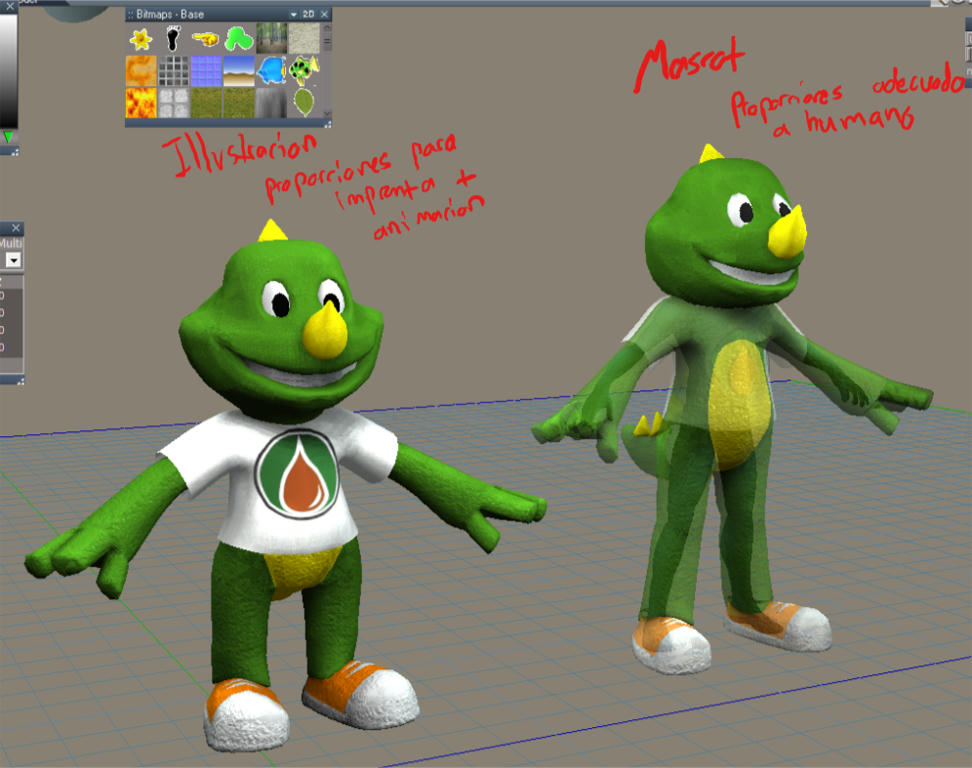Select the fire lava texture bitmap
This screenshot has height=768, width=972.
(141, 103)
